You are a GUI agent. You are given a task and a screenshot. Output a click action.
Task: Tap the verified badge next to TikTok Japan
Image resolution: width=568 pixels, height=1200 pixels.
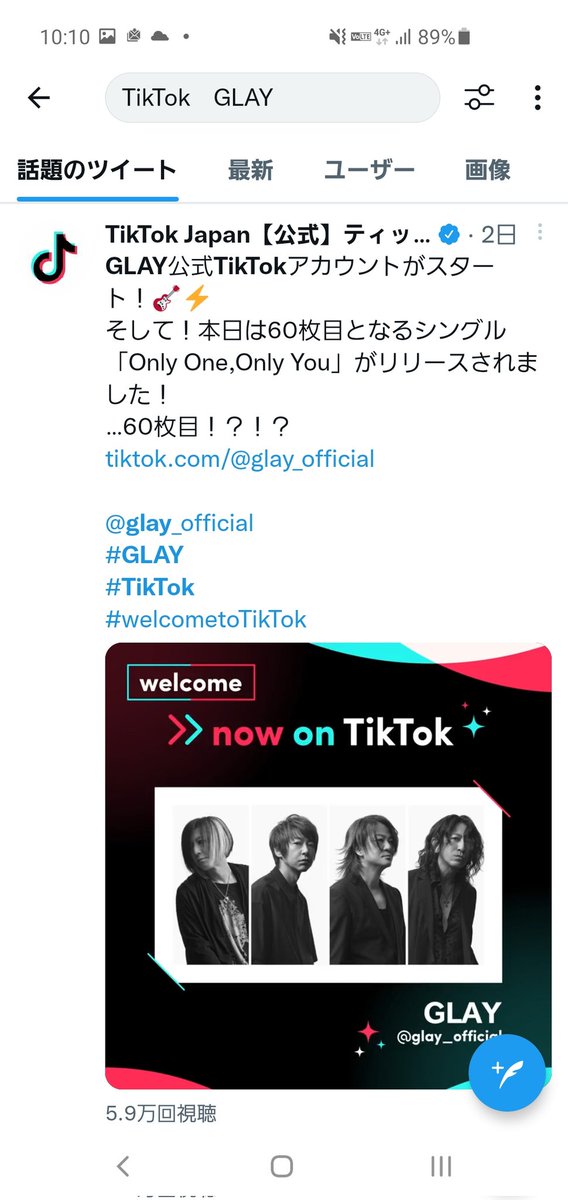[451, 235]
